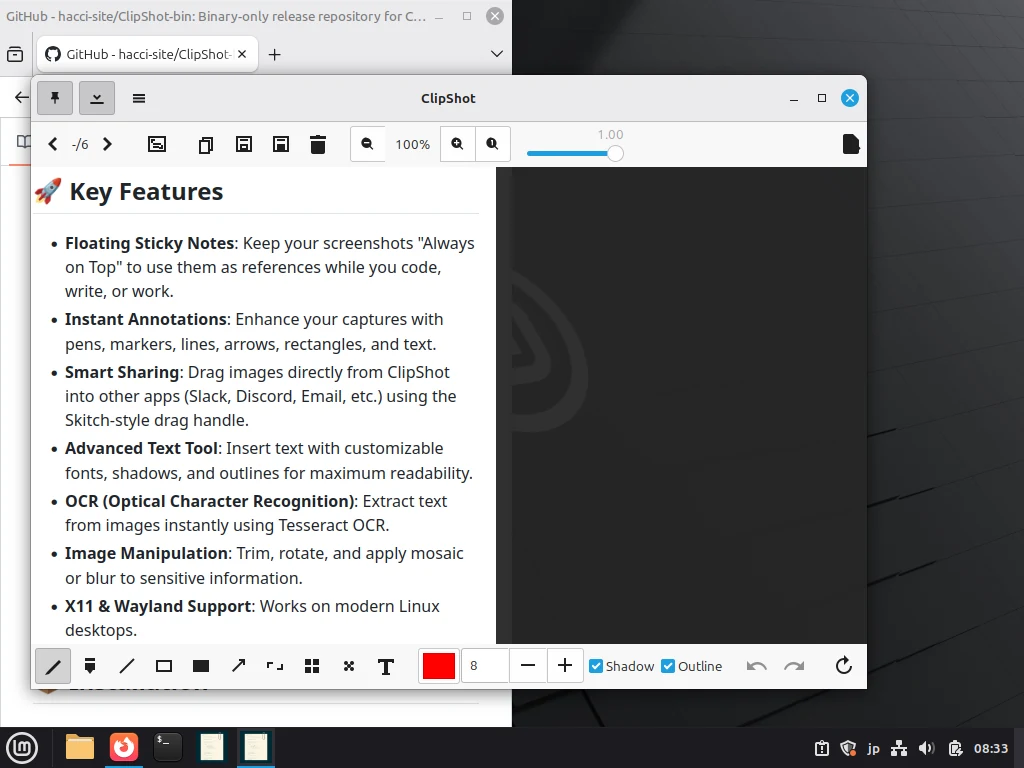Close the ClipShot window
Viewport: 1024px width, 768px height.
tap(850, 98)
